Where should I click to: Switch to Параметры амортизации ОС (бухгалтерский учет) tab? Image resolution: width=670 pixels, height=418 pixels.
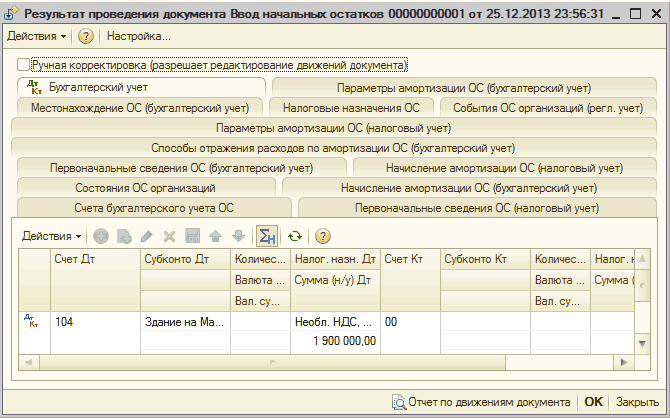464,88
